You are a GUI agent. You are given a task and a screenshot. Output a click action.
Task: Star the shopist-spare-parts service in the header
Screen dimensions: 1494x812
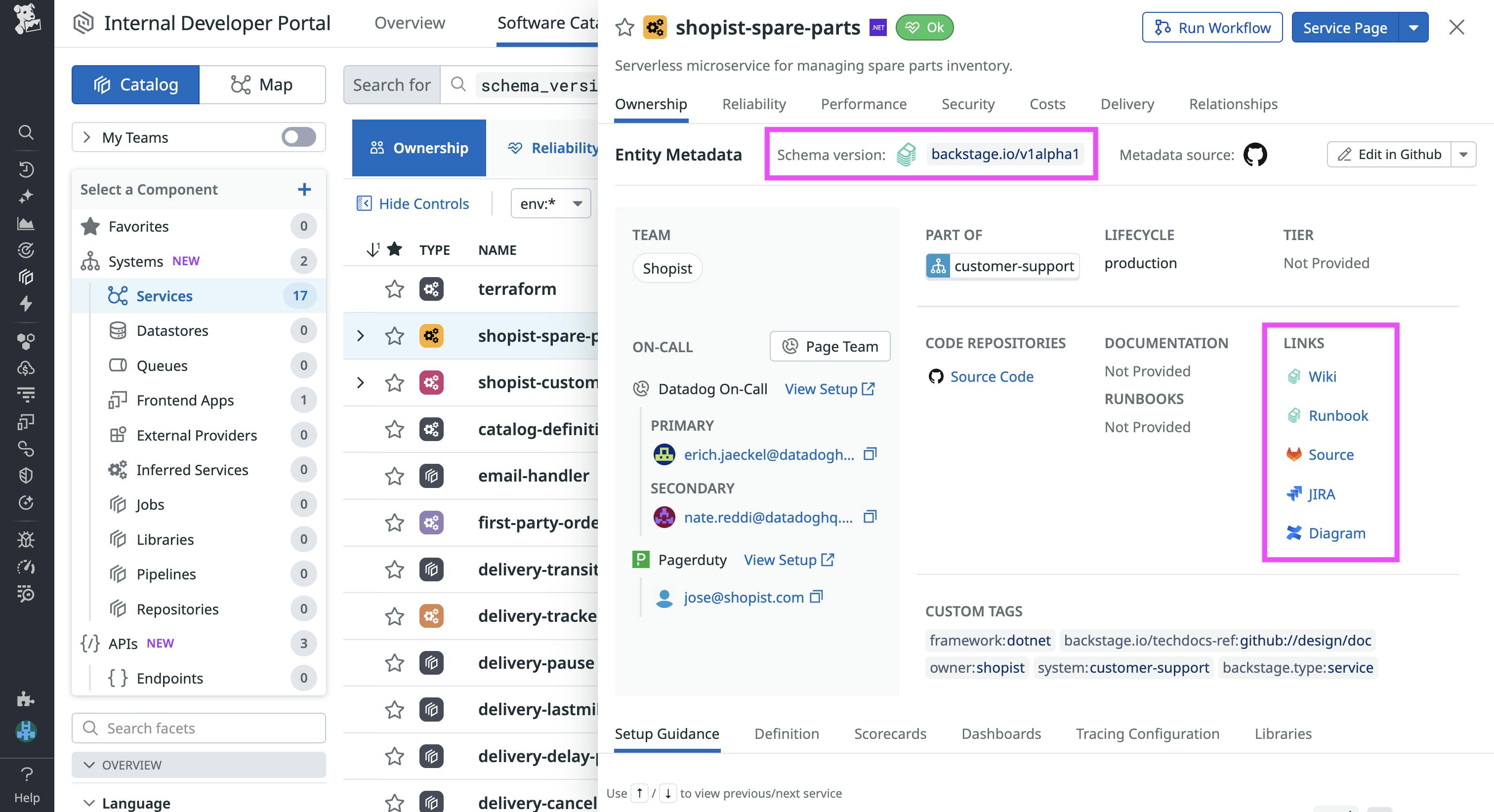[624, 27]
